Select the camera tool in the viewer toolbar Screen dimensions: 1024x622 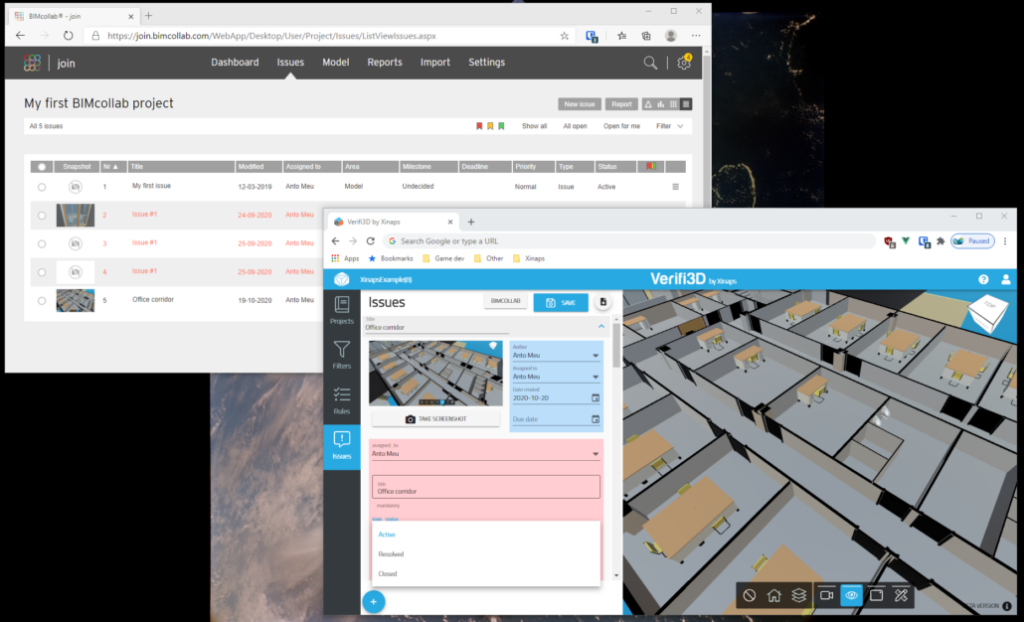coord(826,595)
